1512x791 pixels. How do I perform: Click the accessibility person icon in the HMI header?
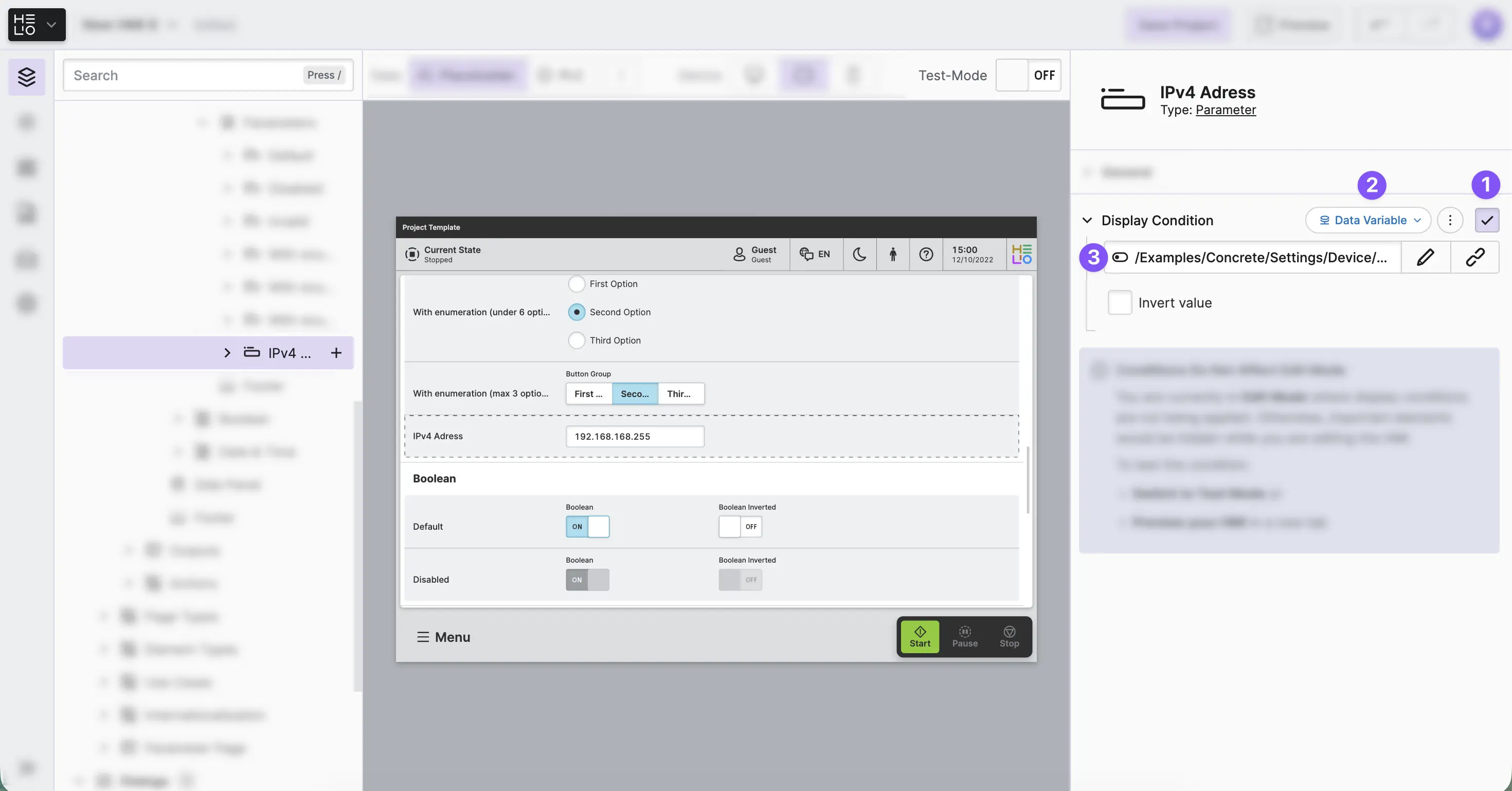pyautogui.click(x=893, y=254)
